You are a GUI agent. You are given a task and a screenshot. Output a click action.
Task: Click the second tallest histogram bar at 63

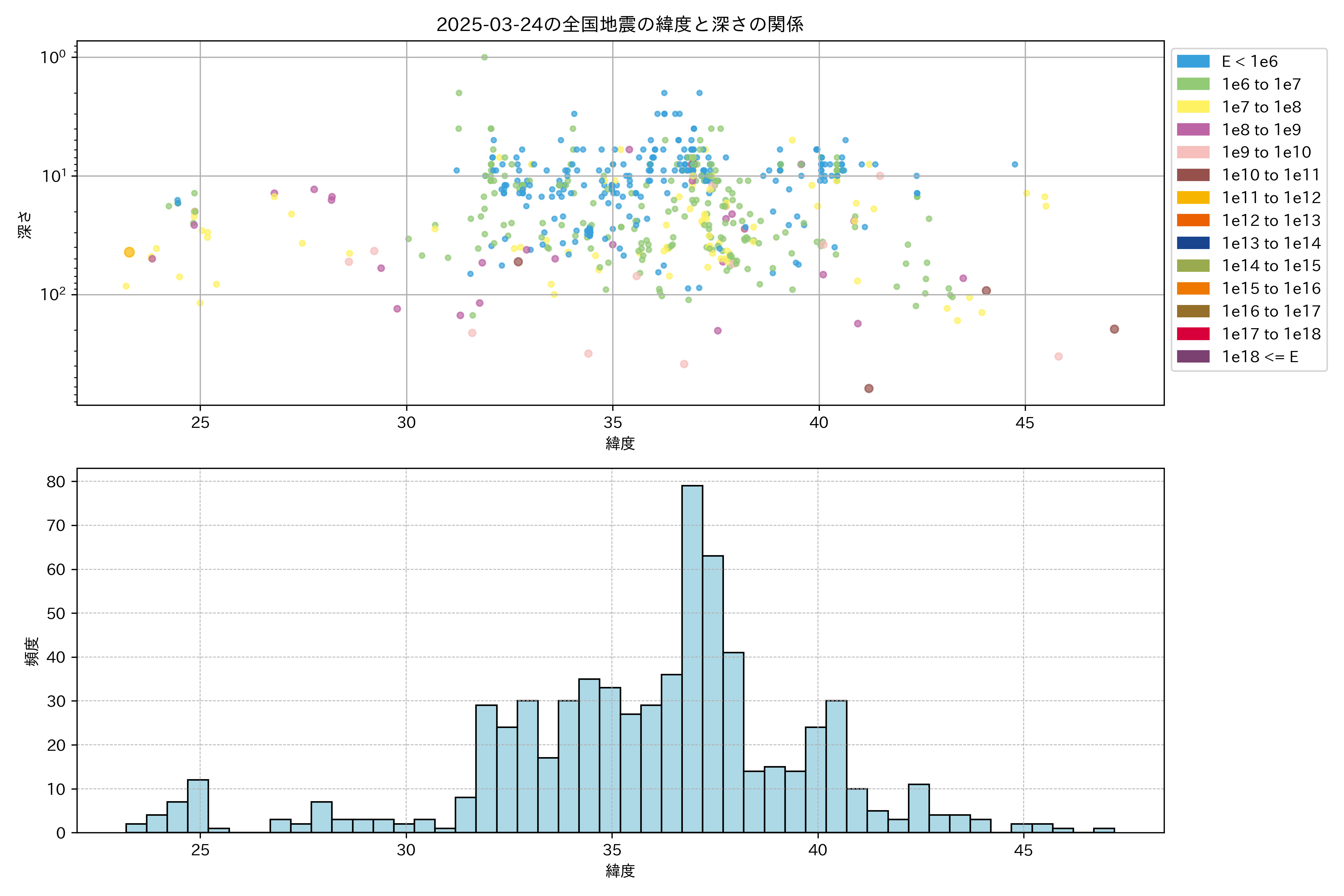(x=713, y=694)
